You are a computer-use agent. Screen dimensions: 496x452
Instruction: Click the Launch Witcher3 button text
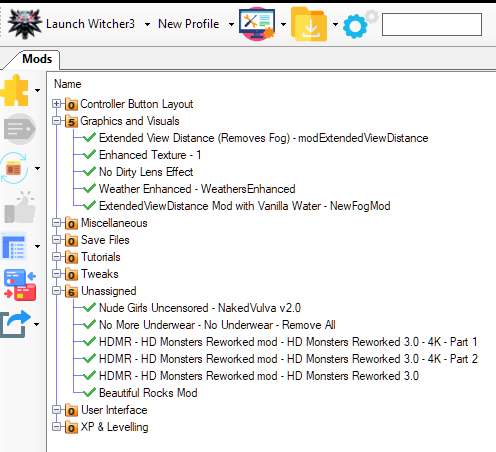pos(90,24)
